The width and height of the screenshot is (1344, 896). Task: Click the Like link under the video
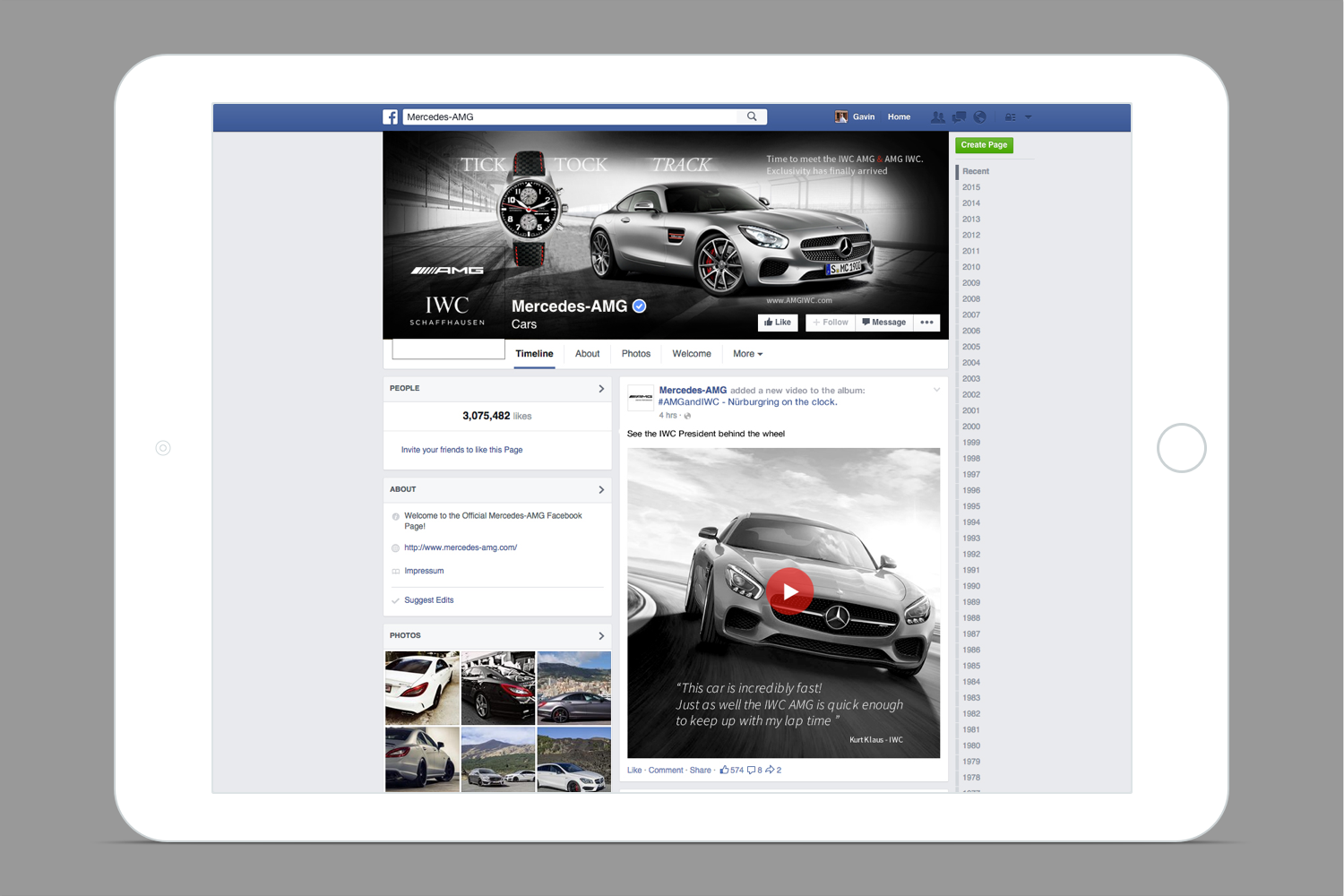634,771
